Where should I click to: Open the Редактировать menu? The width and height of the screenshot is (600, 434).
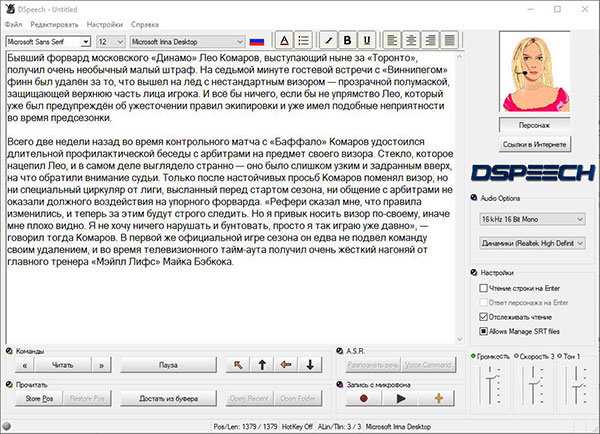click(54, 24)
